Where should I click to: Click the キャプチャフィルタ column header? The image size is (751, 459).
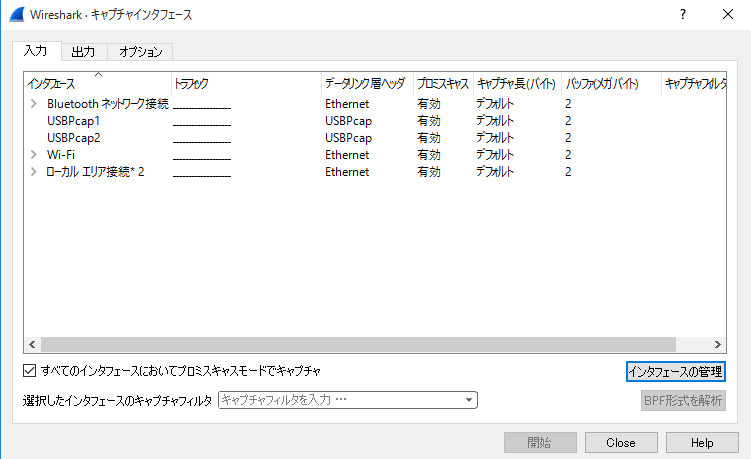point(694,83)
